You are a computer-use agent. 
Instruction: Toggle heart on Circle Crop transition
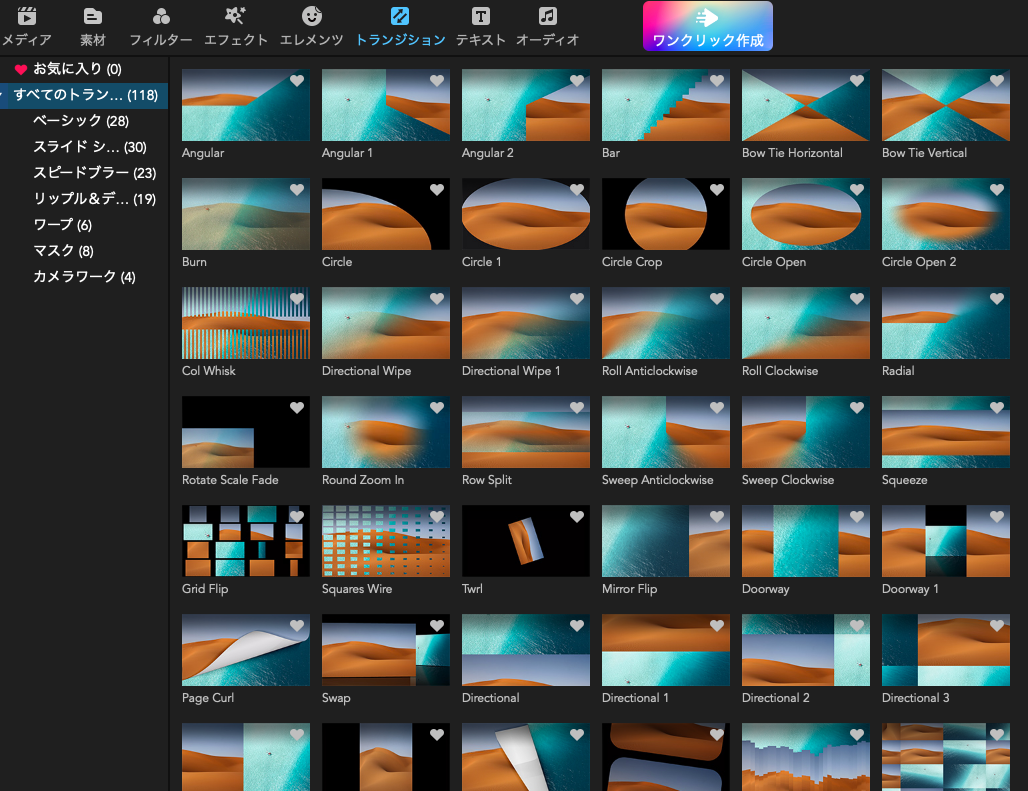(x=717, y=190)
